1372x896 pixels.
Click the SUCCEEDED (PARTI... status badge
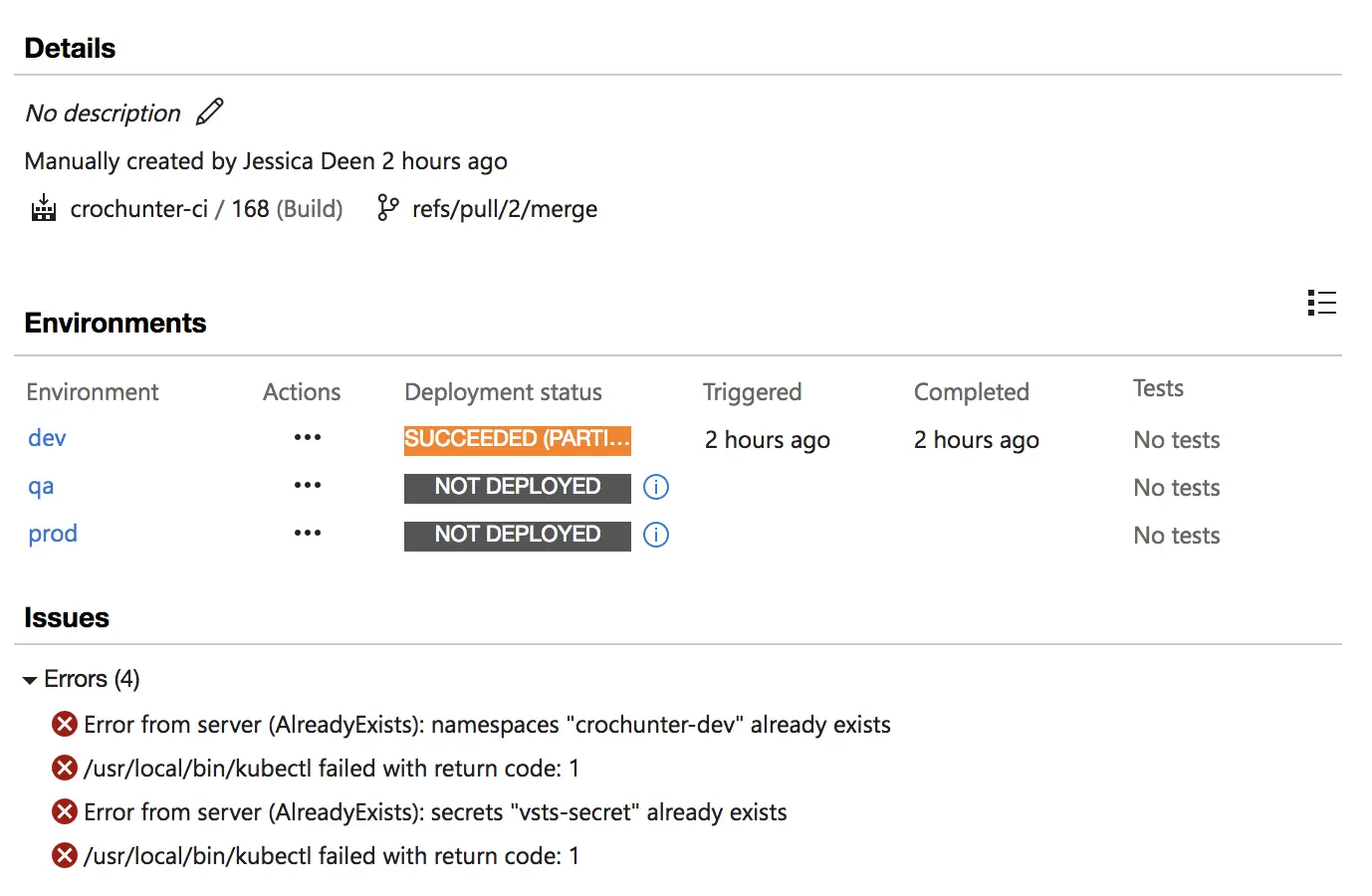click(518, 439)
